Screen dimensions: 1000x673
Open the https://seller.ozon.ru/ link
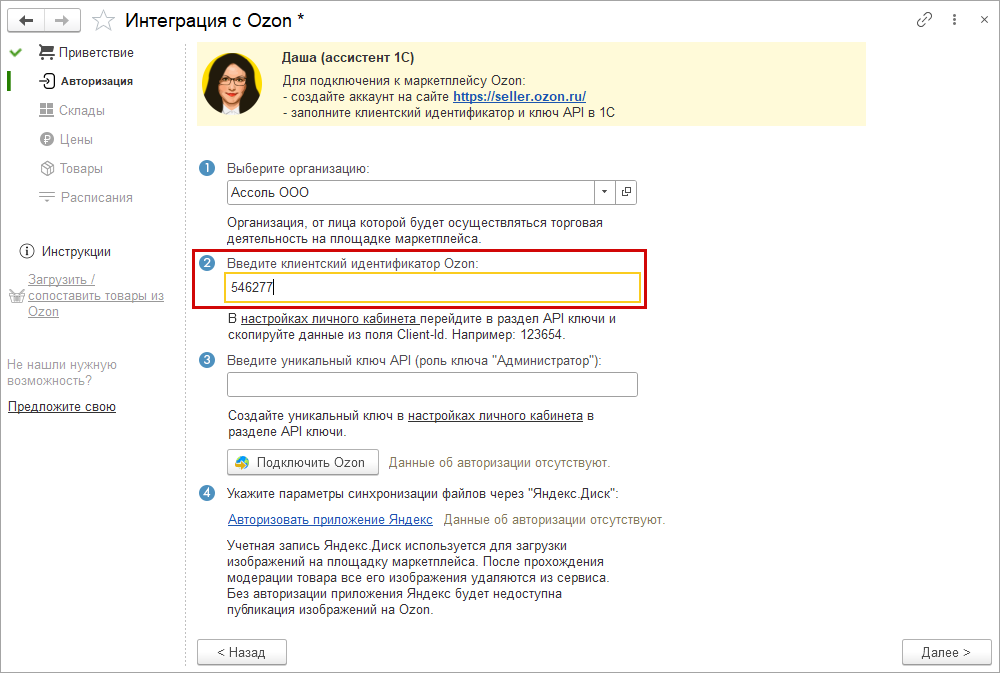coord(519,96)
